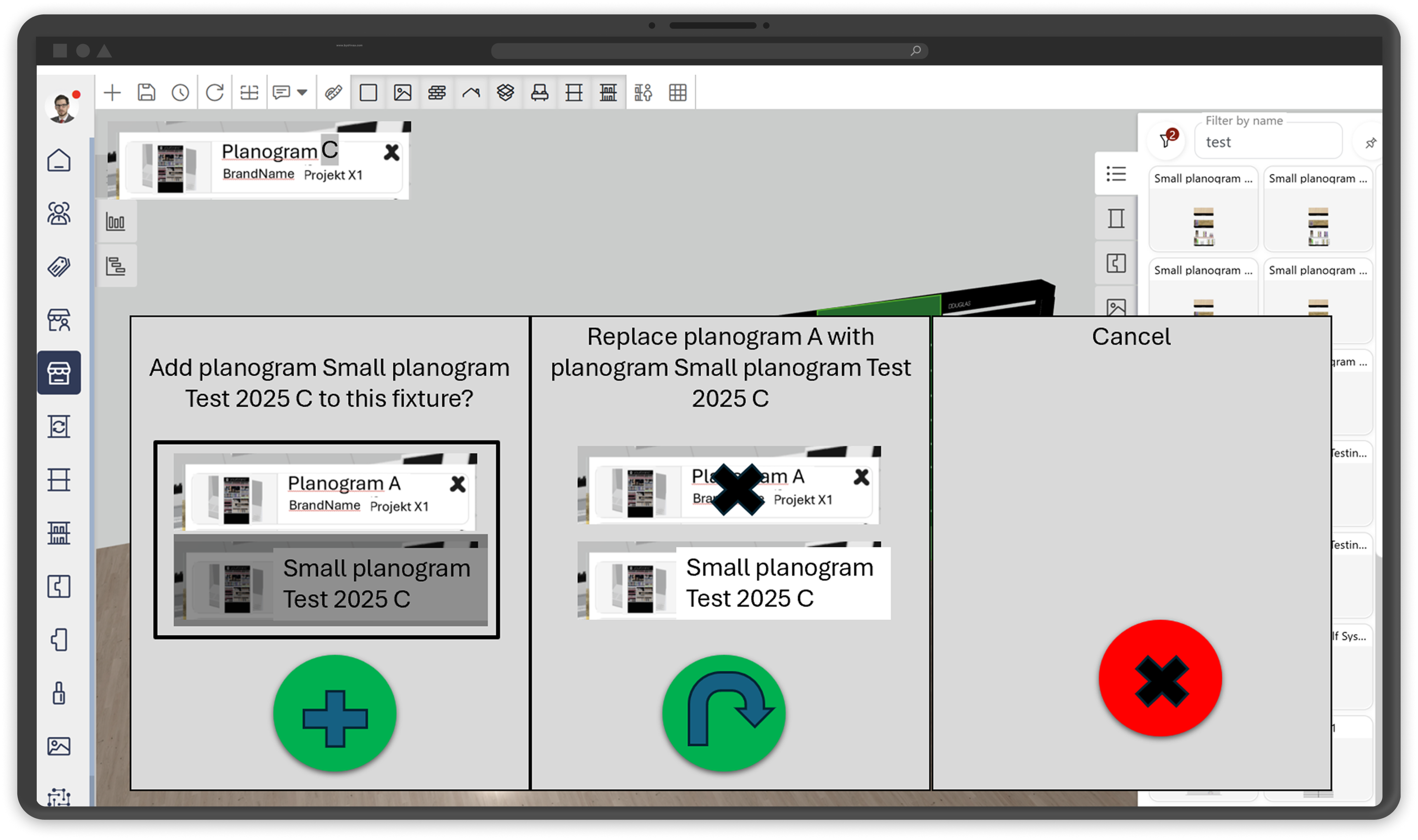Switch to list view tab in side panel
Viewport: 1418px width, 840px height.
click(1116, 174)
